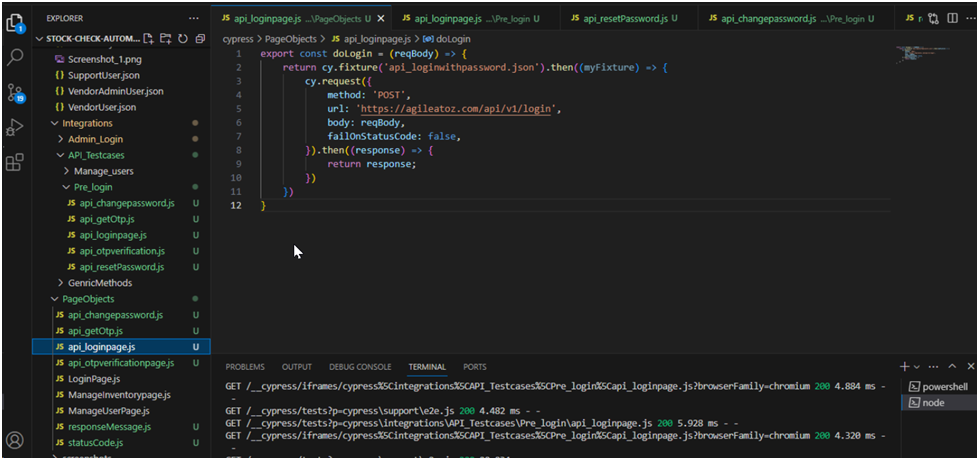Open api_otpverification.js under Pre_login
The image size is (979, 460).
coord(121,251)
